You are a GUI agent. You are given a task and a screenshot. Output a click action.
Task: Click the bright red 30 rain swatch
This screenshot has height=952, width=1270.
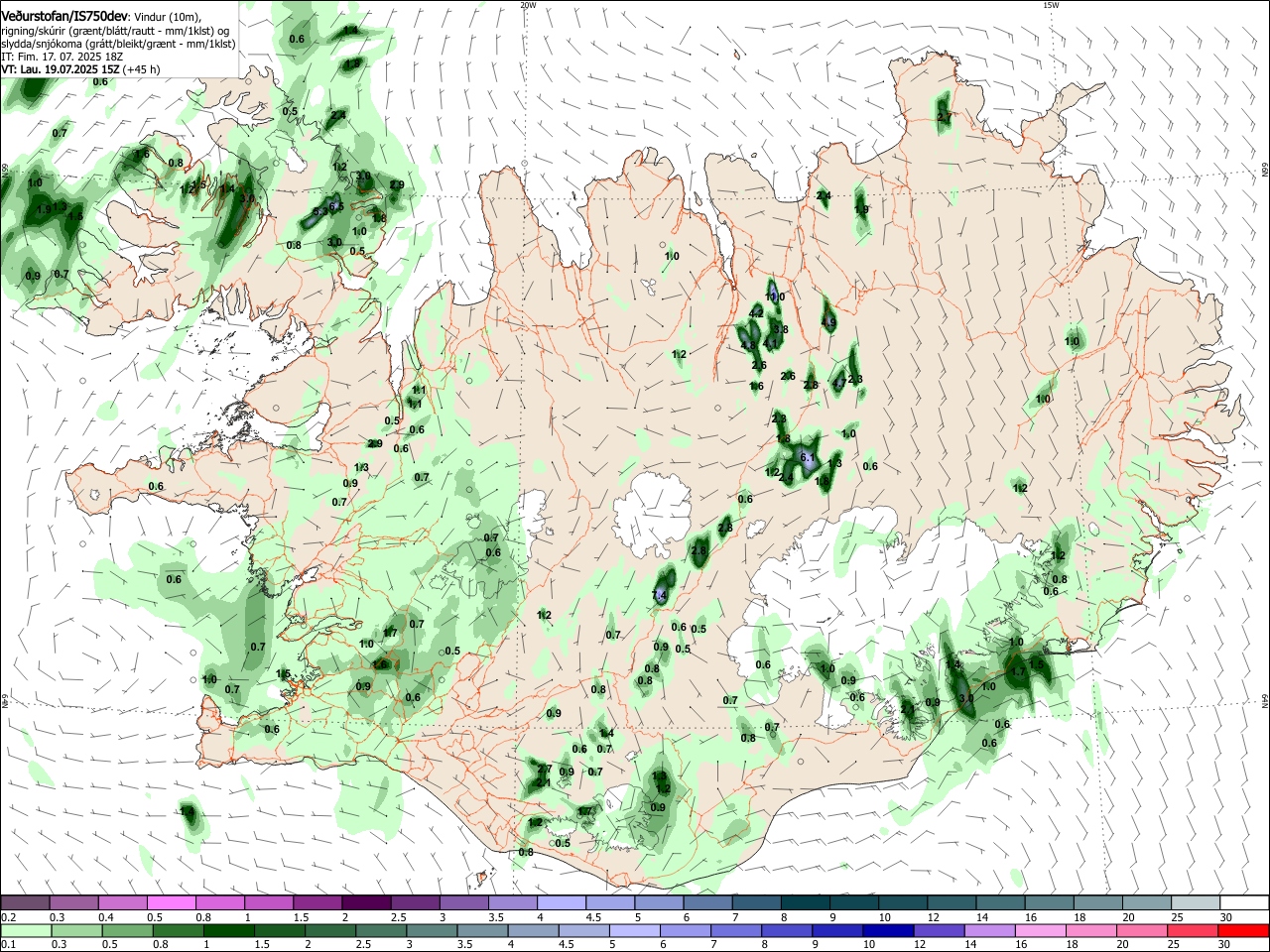tap(1242, 930)
